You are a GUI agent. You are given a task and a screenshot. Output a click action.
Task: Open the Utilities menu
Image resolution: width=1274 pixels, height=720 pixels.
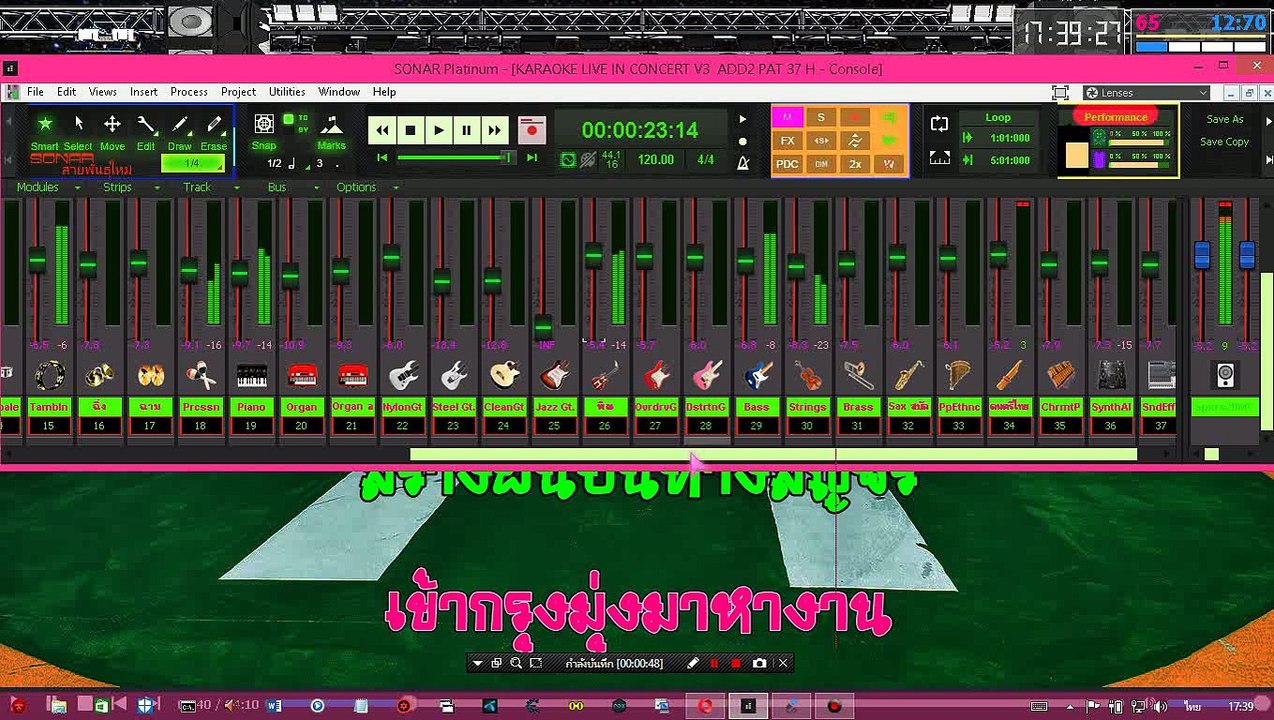click(x=286, y=91)
